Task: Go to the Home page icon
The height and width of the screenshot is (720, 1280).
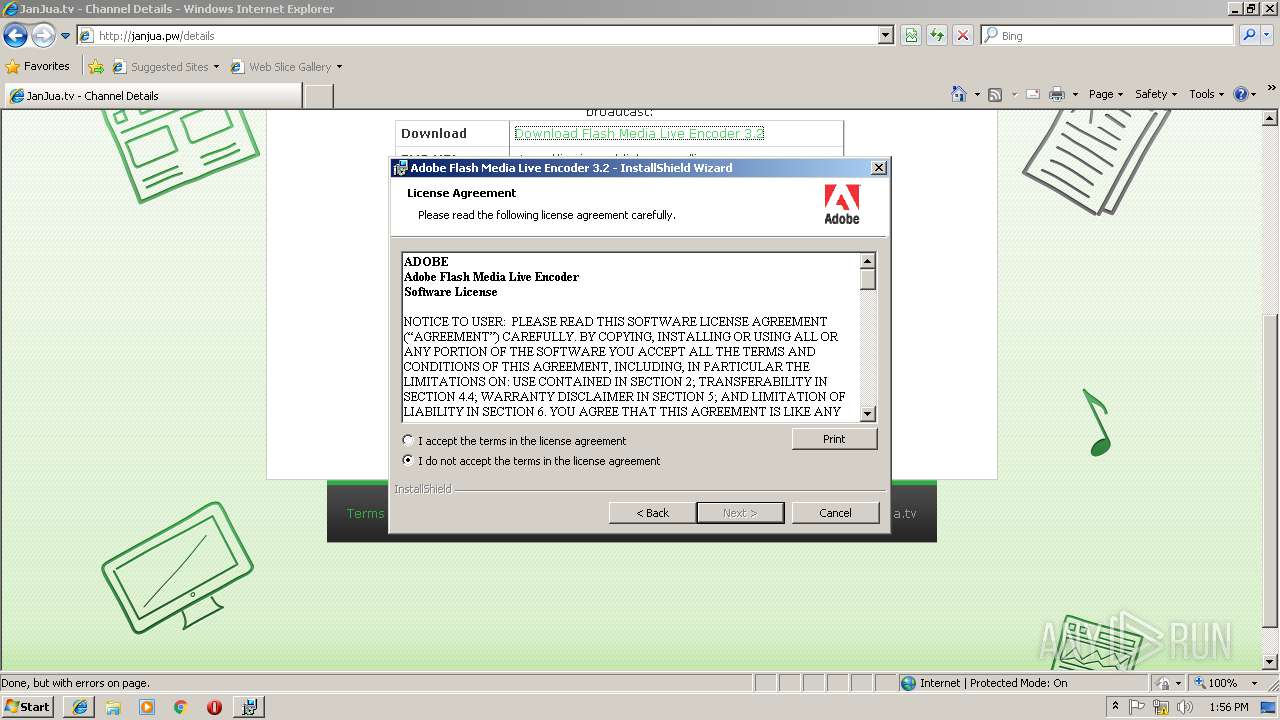Action: coord(958,94)
